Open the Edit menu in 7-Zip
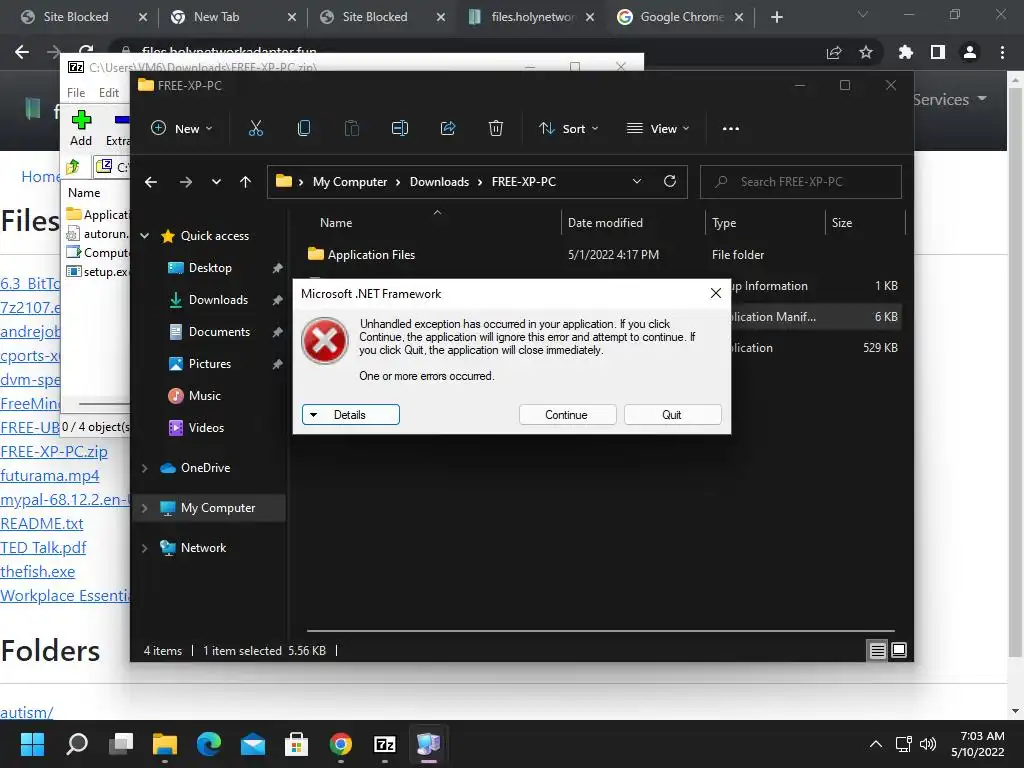The height and width of the screenshot is (768, 1024). tap(109, 93)
